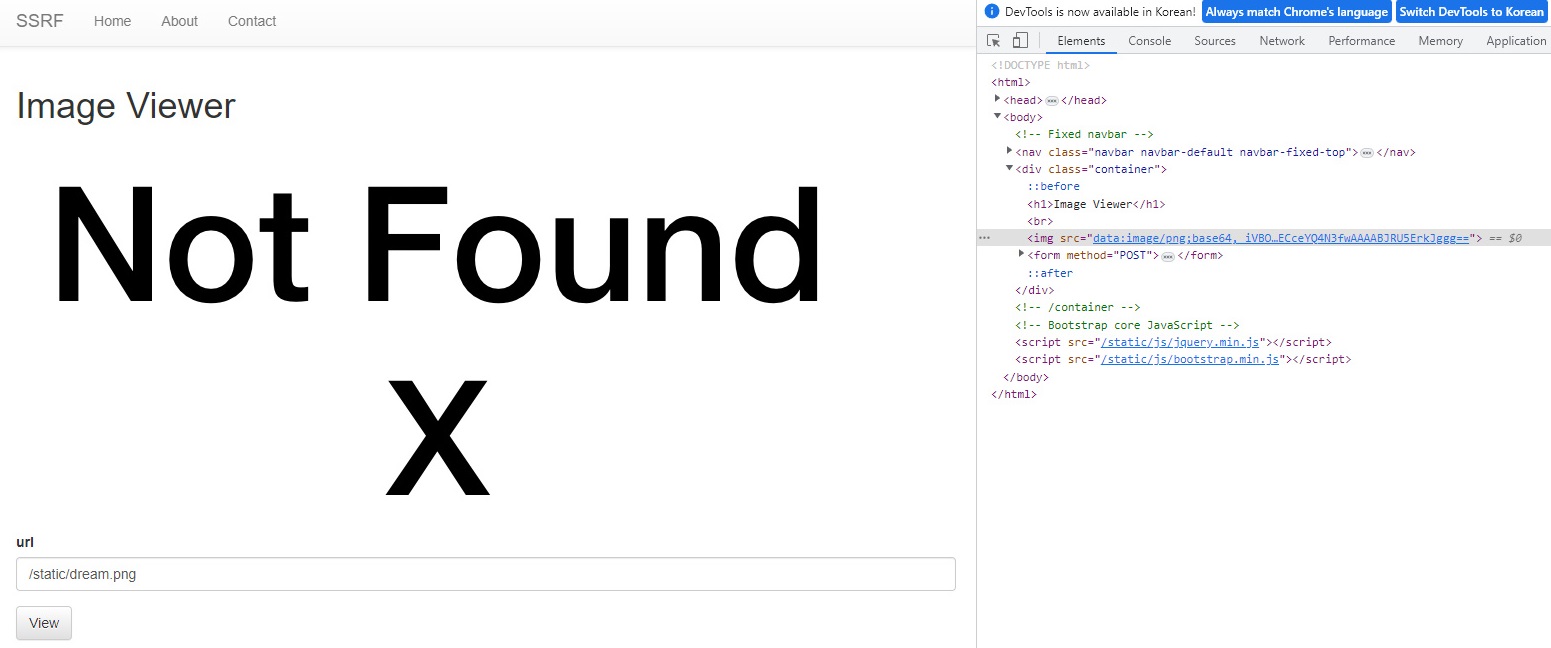Open the Console tab
Screen dimensions: 1551x648
(x=1150, y=41)
